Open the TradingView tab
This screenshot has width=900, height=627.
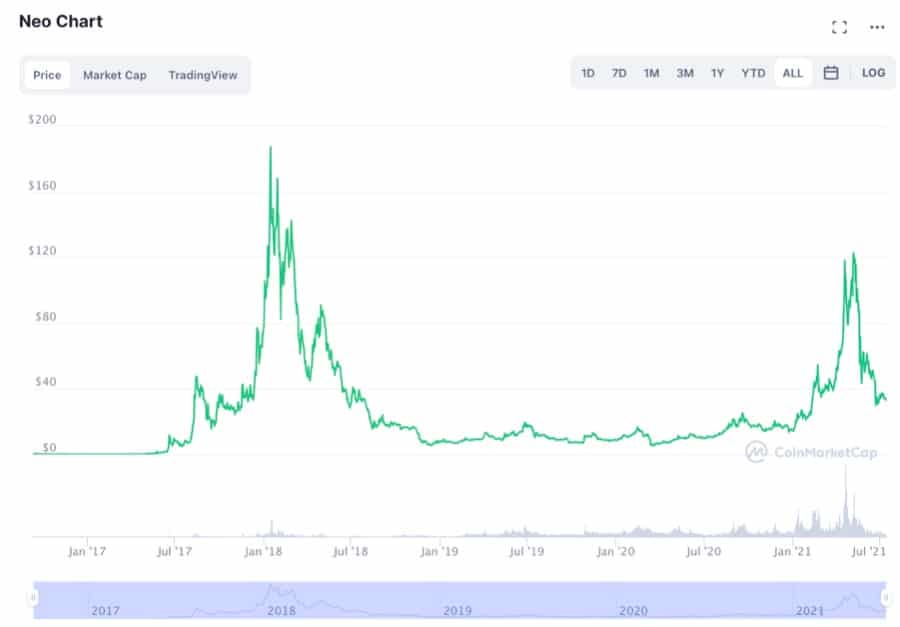pyautogui.click(x=203, y=75)
